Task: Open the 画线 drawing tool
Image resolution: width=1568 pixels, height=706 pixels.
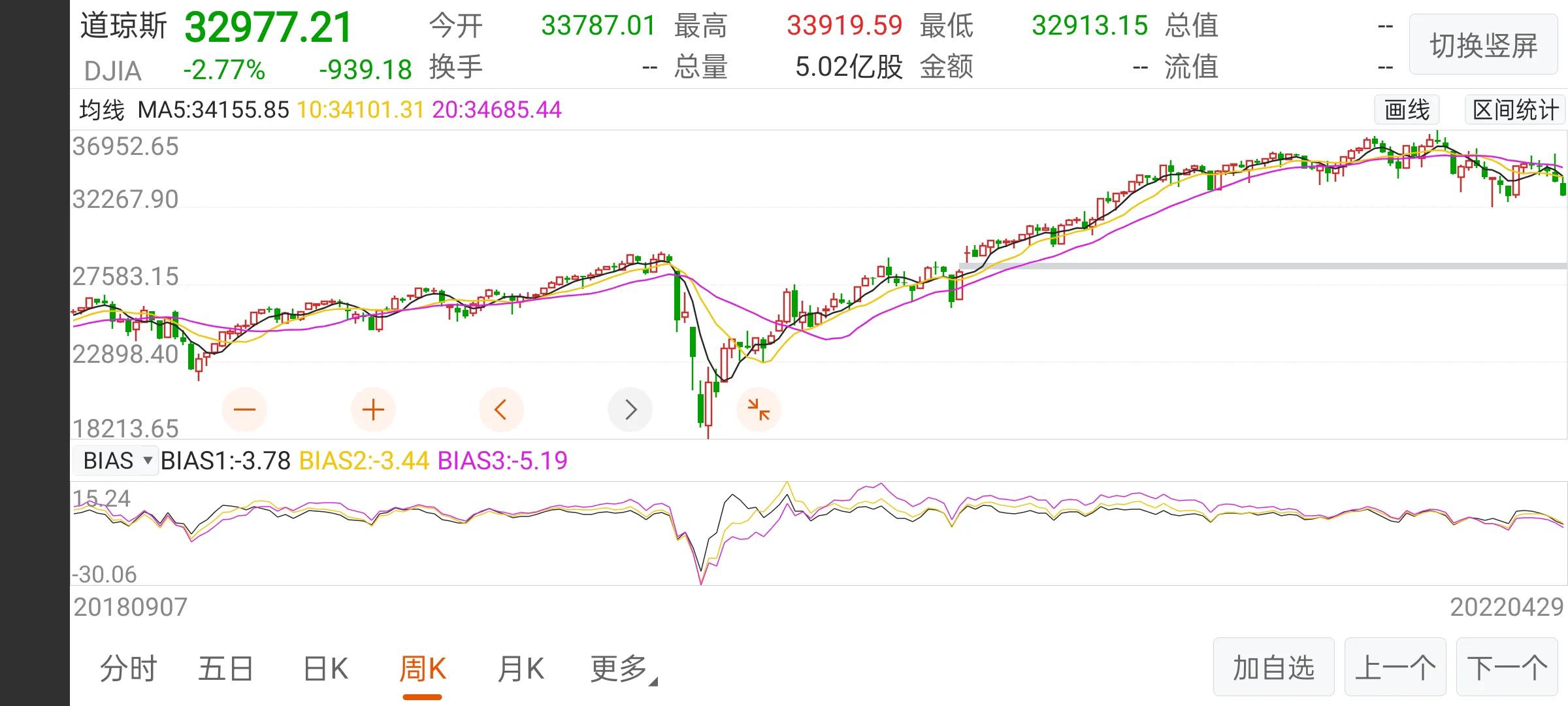Action: pyautogui.click(x=1406, y=110)
